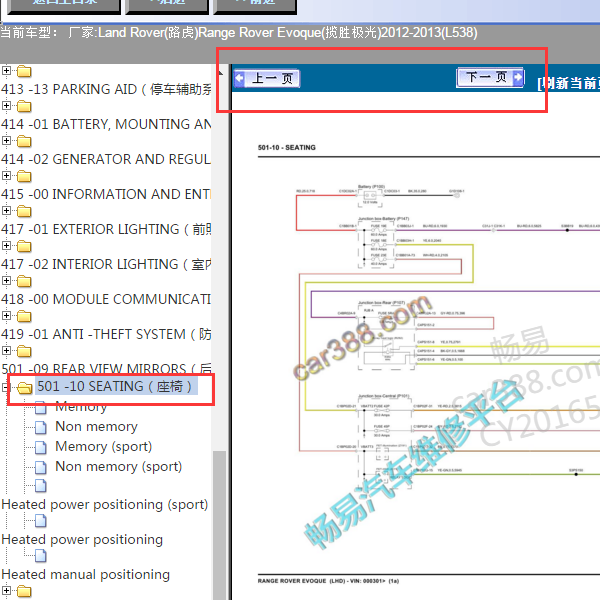Click the 413-13 PARKING AID folder icon
This screenshot has height=600, width=600.
click(x=24, y=71)
